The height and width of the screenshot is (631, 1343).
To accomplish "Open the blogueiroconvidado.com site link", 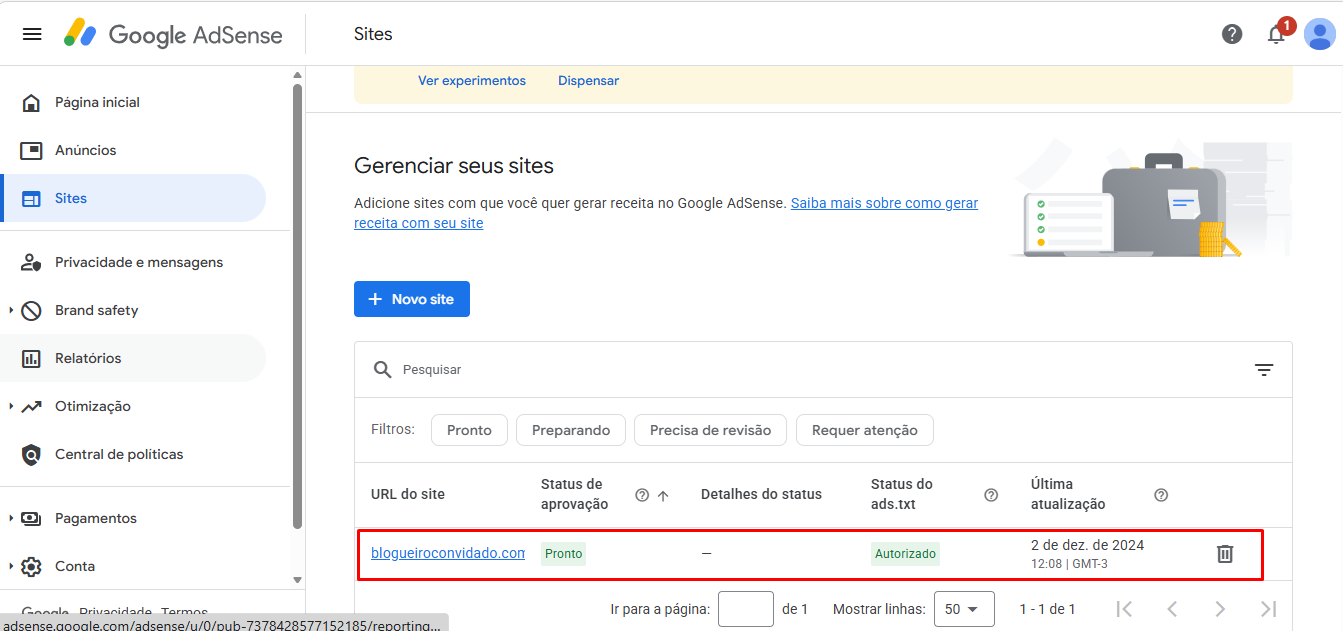I will (x=447, y=553).
